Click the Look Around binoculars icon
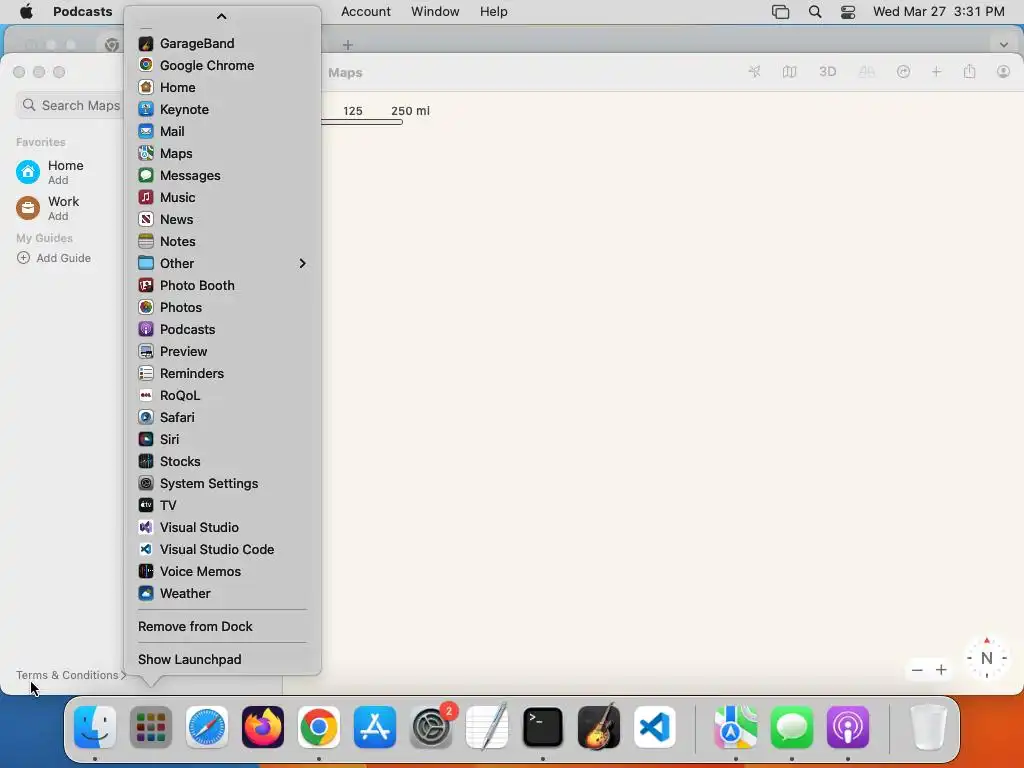This screenshot has height=768, width=1024. tap(867, 72)
